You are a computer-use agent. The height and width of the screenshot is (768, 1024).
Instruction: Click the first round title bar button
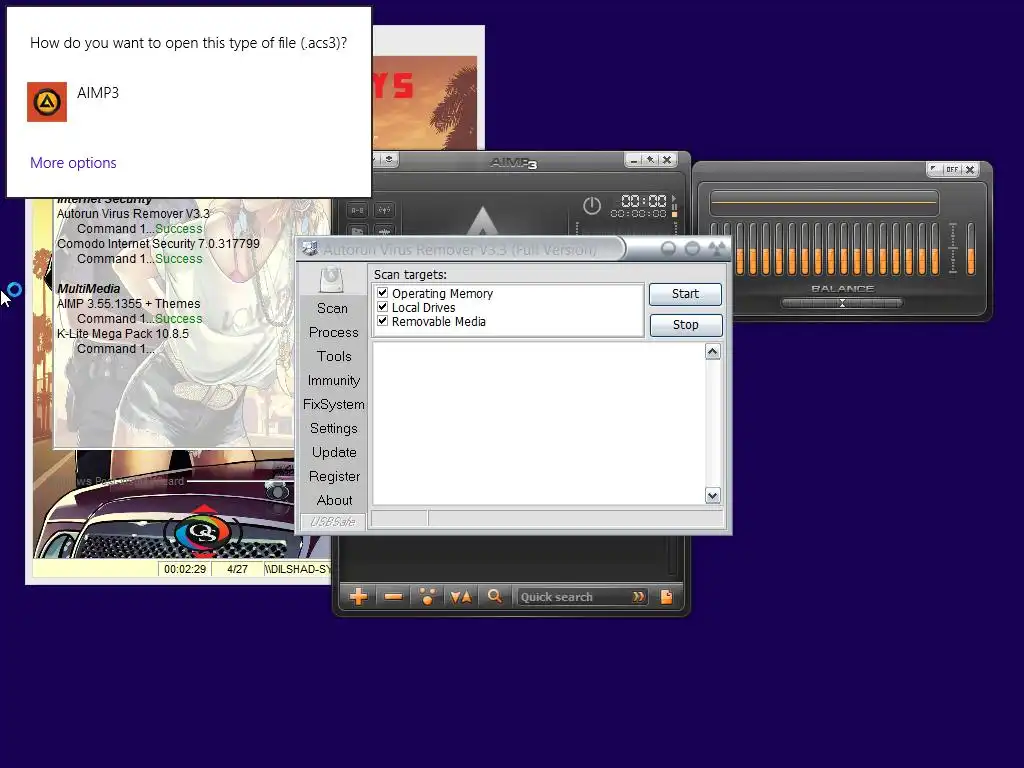[x=668, y=249]
